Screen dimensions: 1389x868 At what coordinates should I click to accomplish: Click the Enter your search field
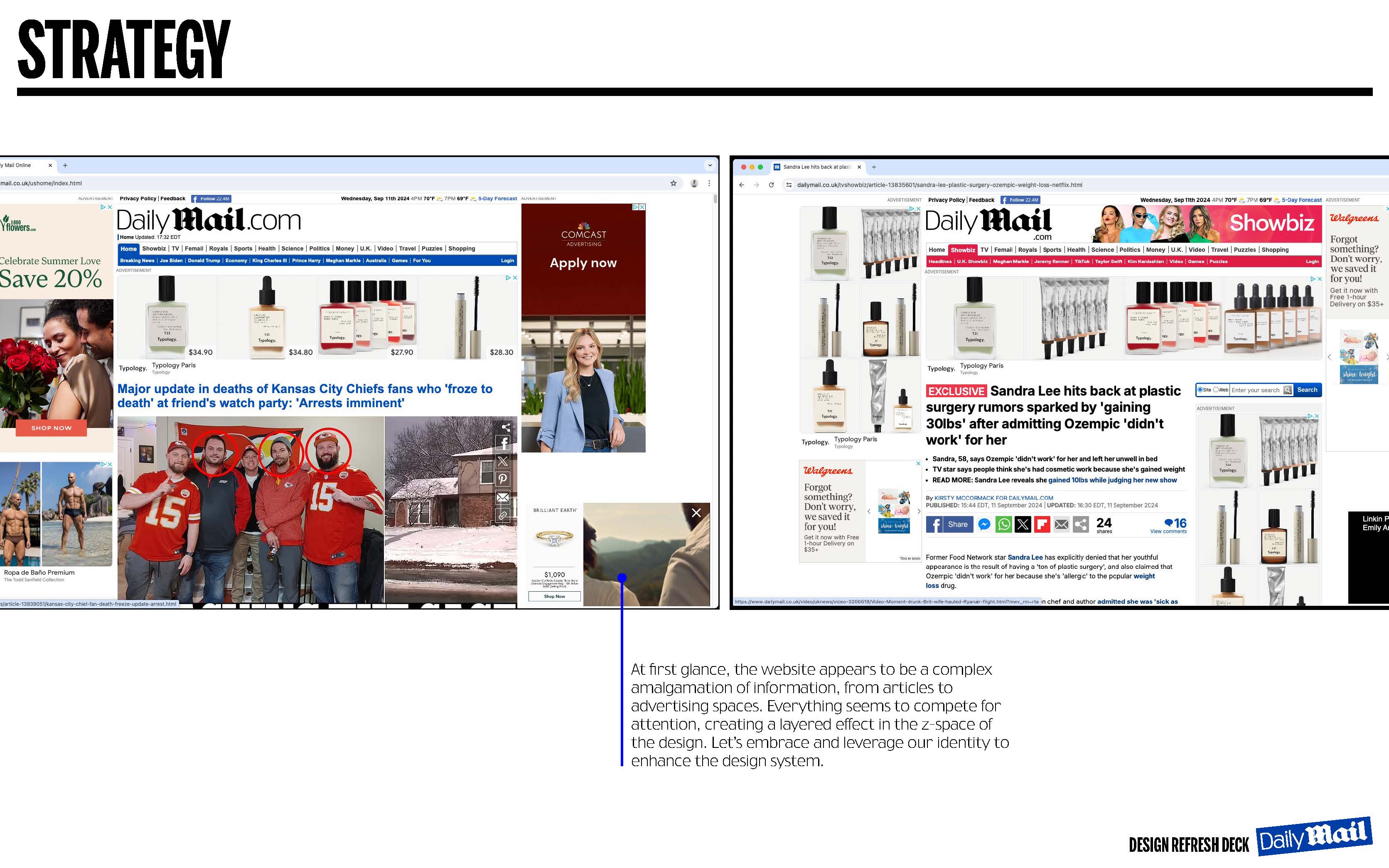coord(1255,390)
